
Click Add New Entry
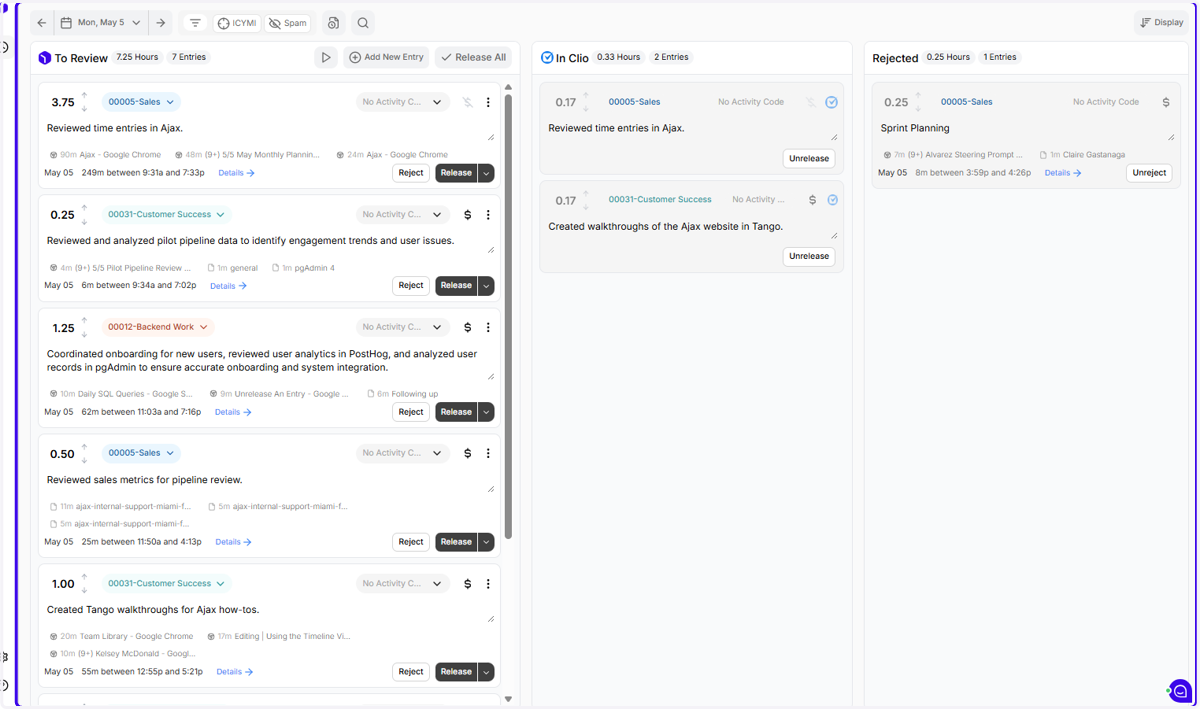[x=387, y=57]
